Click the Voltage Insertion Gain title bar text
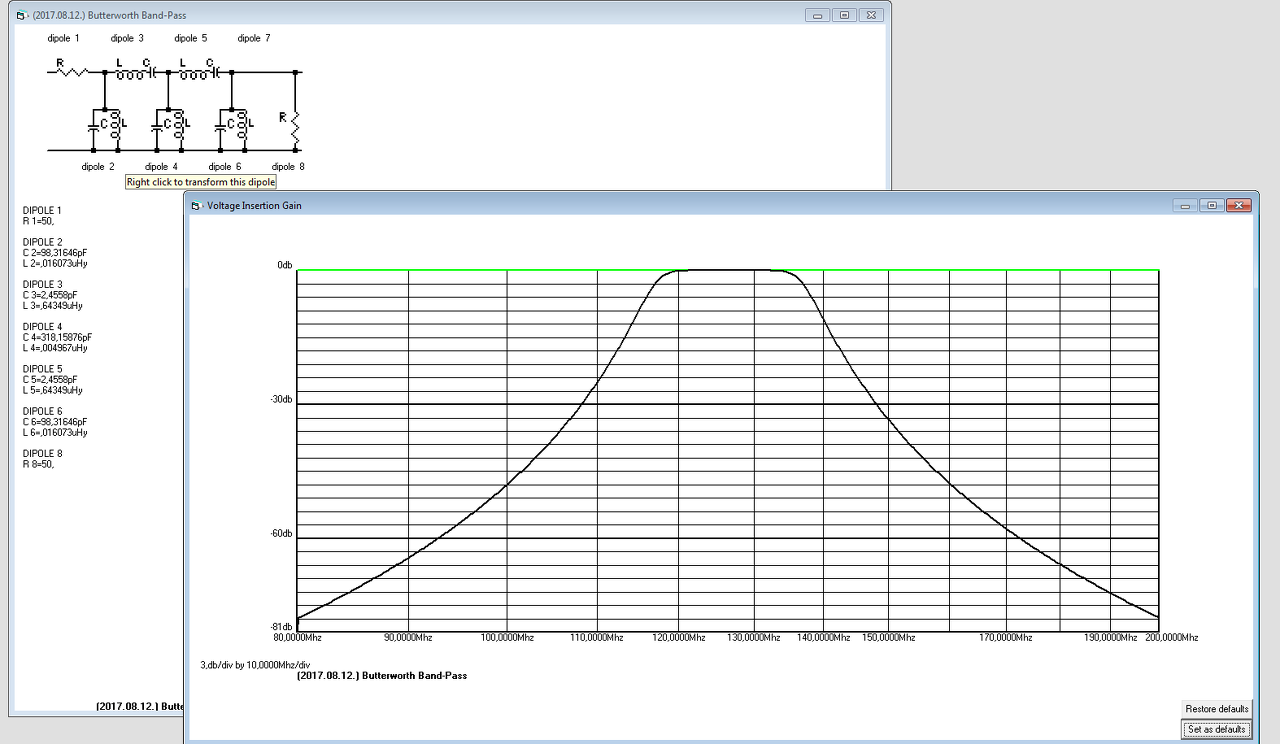The height and width of the screenshot is (744, 1280). [254, 206]
